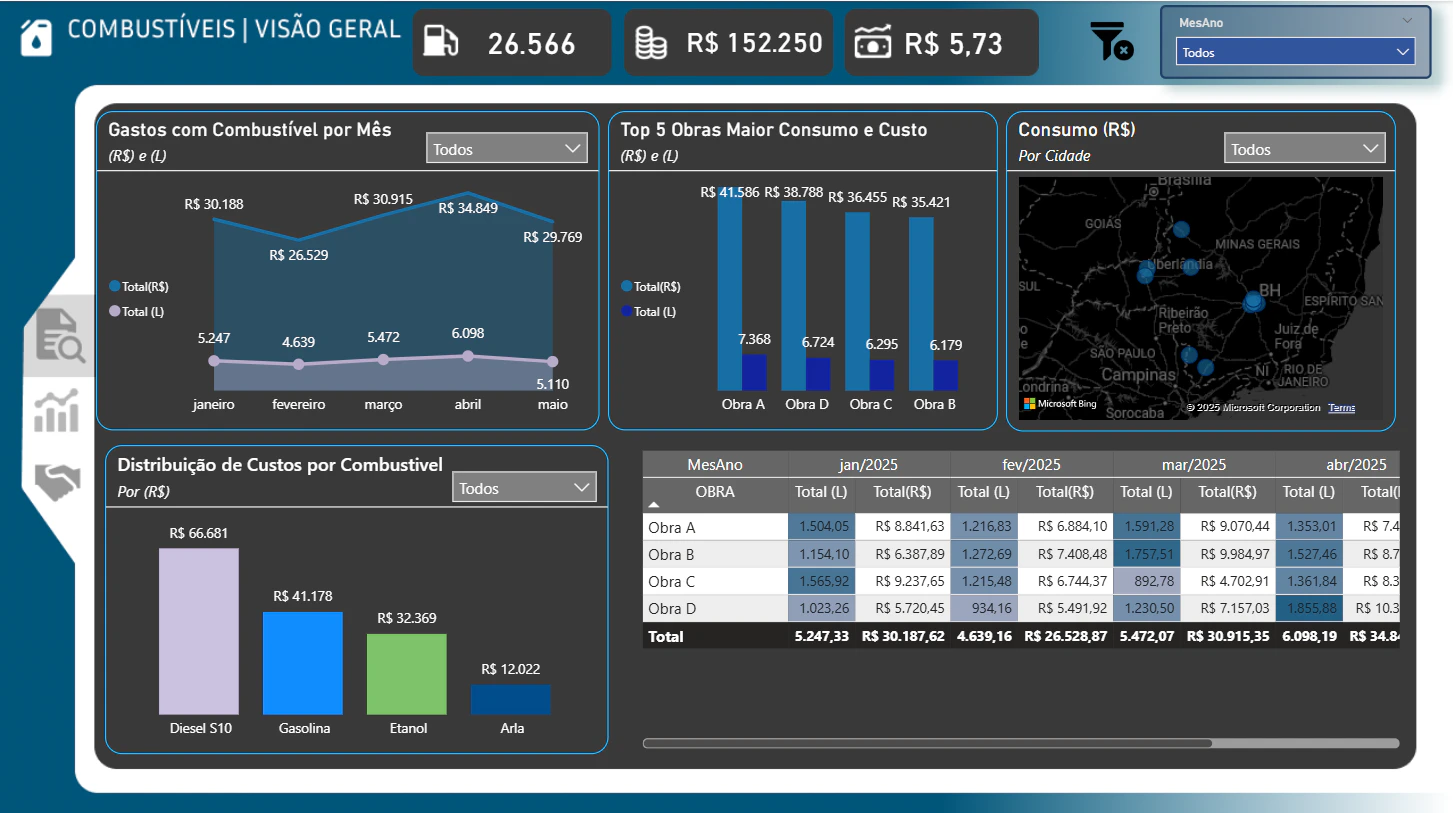Click the BH consumption bubble on the map
This screenshot has height=813, width=1453.
tap(1253, 301)
